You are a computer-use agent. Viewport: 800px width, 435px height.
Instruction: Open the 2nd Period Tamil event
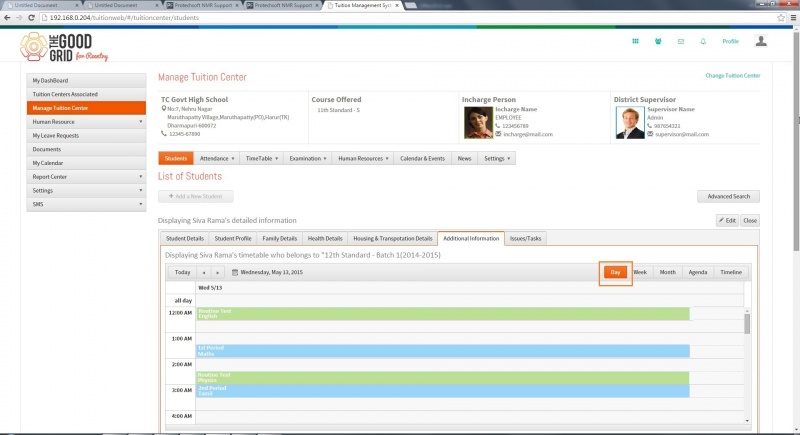tap(443, 391)
